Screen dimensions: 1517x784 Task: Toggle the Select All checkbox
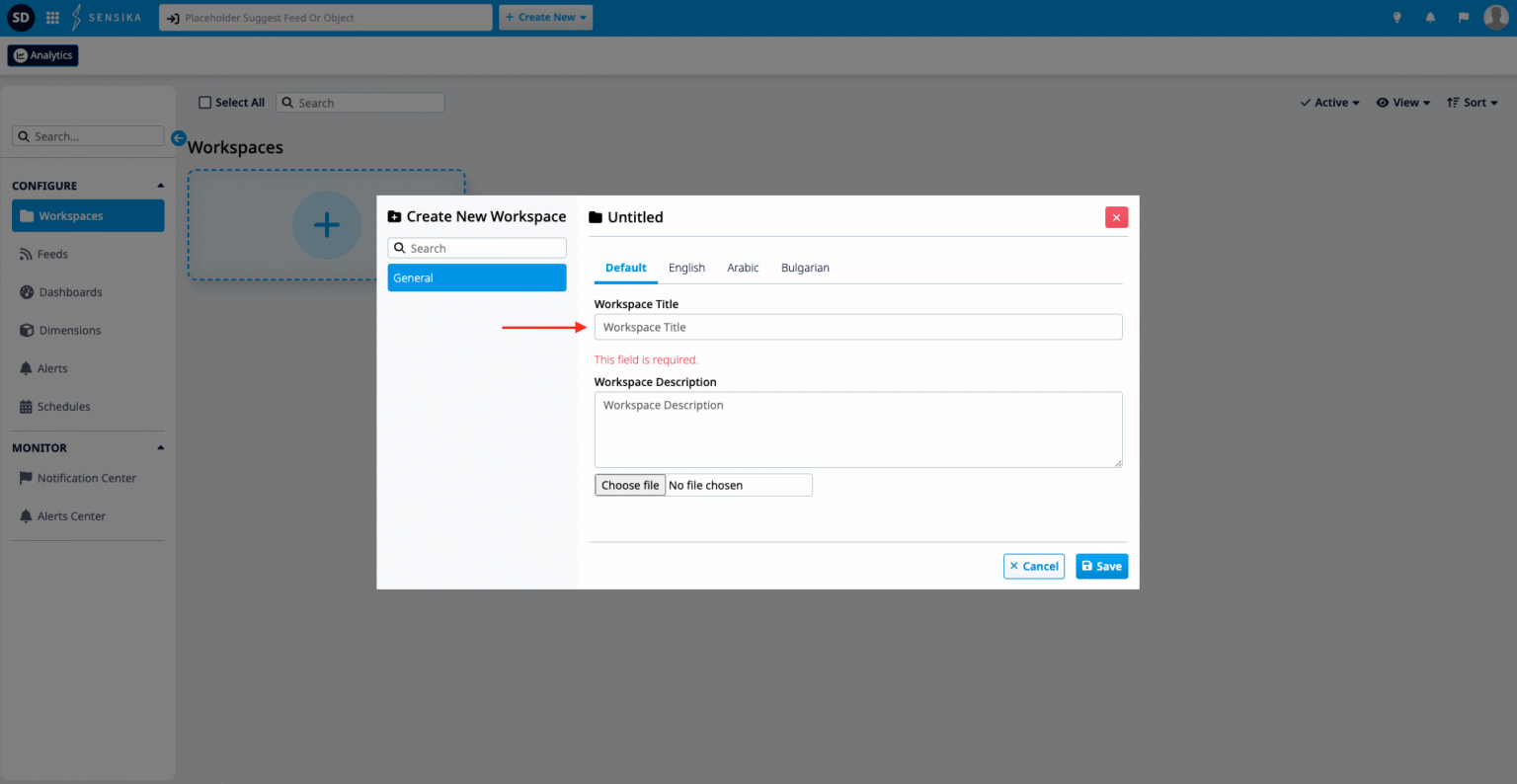coord(205,103)
